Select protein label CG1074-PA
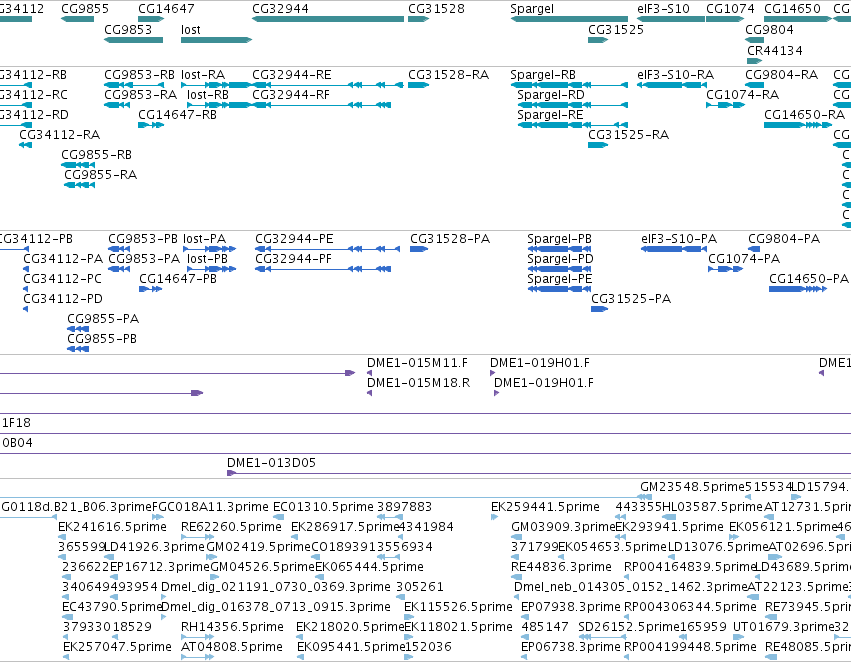The image size is (851, 662). pos(744,259)
